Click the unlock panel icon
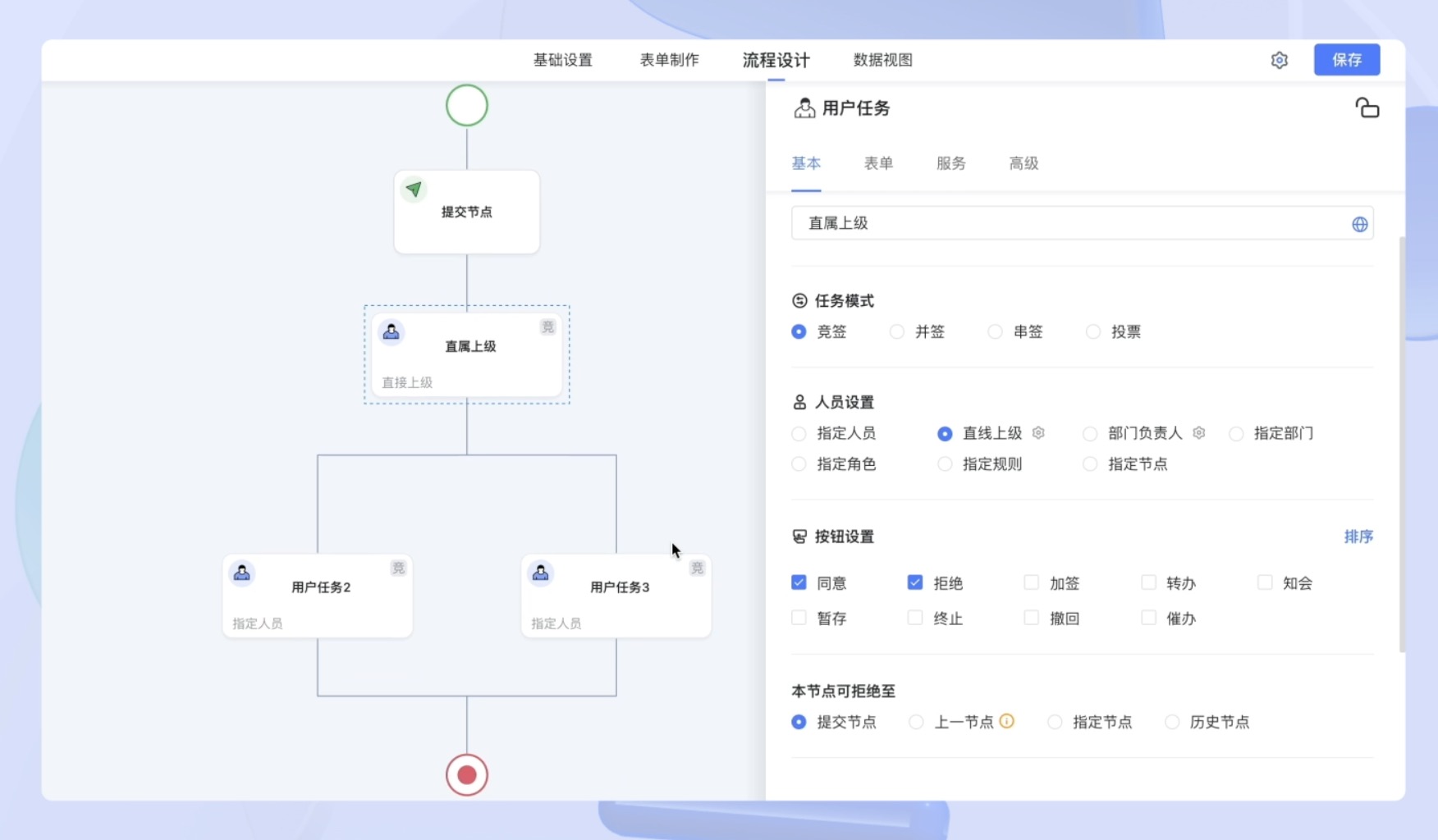 point(1367,108)
